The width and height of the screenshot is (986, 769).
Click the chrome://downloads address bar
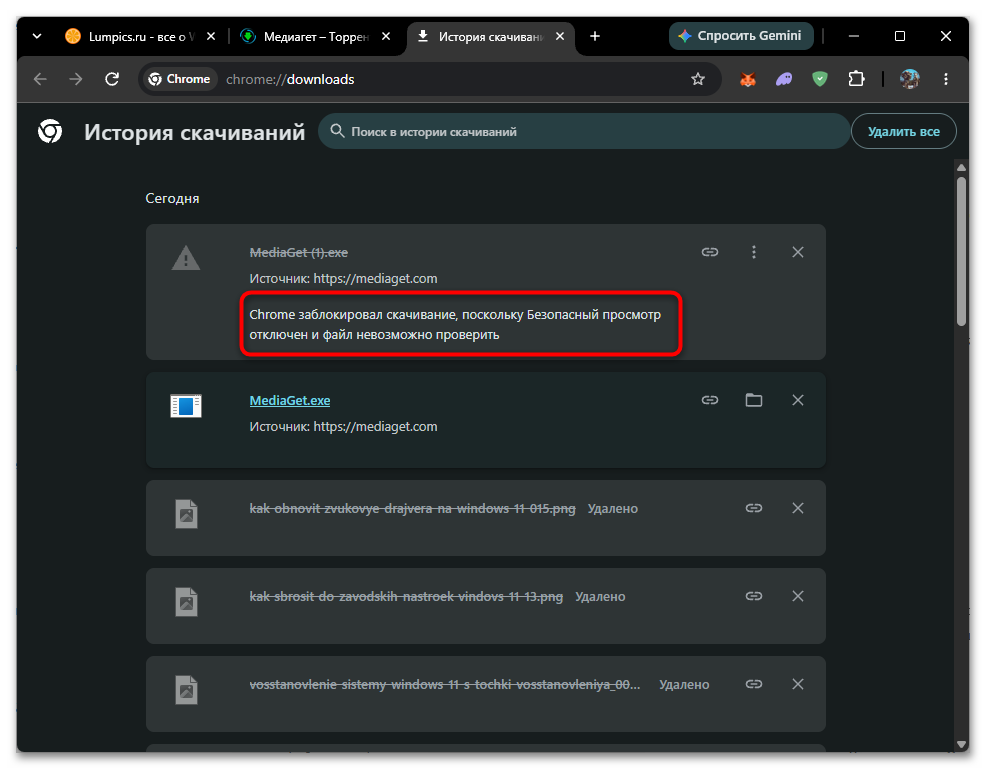click(x=430, y=79)
